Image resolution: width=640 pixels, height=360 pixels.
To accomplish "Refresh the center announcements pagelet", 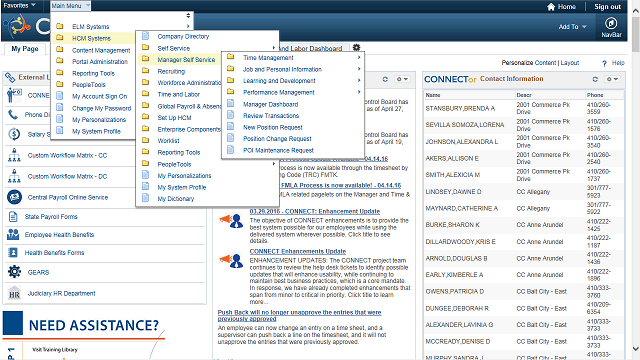I will tap(385, 79).
